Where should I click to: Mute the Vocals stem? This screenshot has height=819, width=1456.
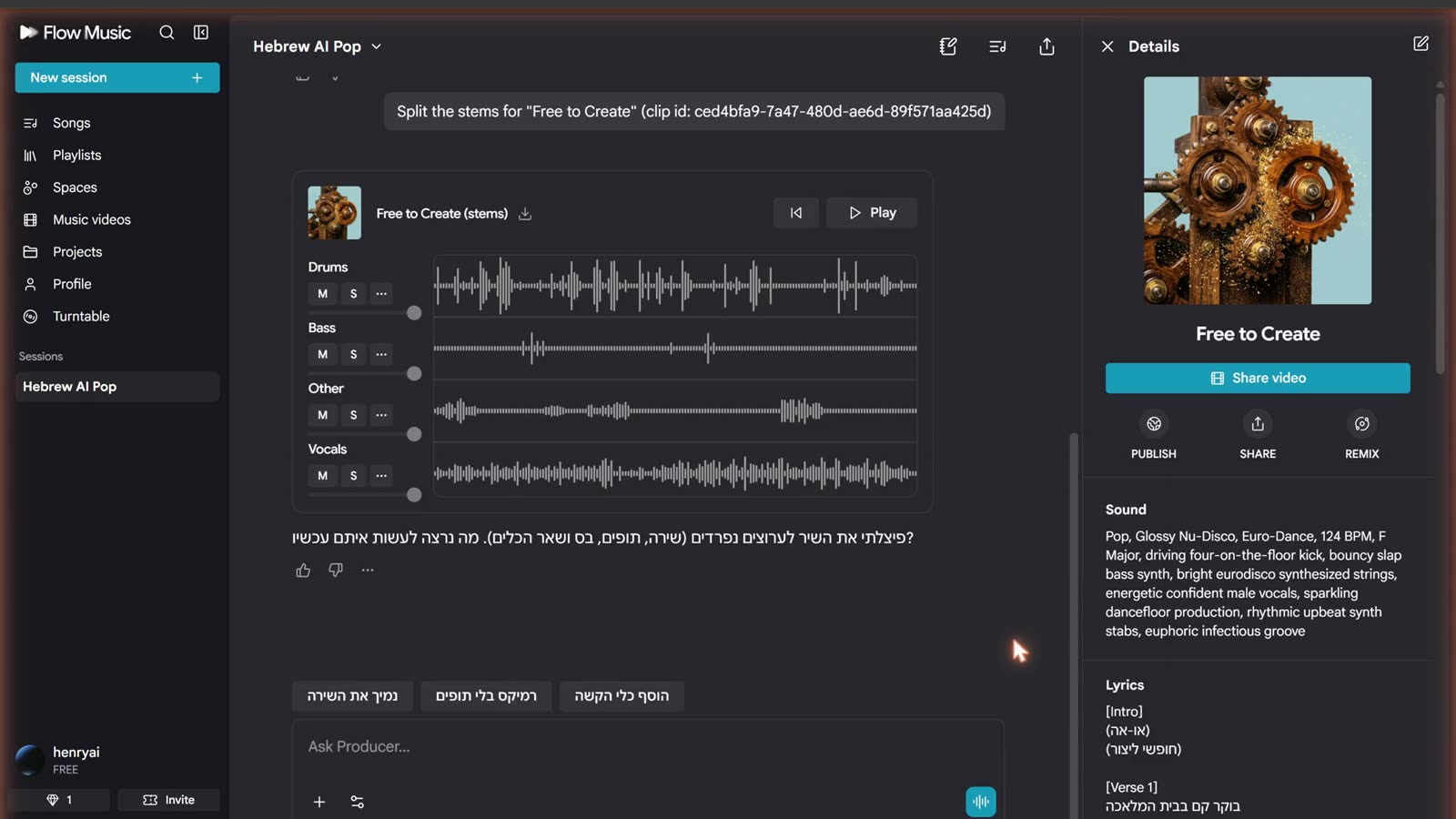coord(322,476)
